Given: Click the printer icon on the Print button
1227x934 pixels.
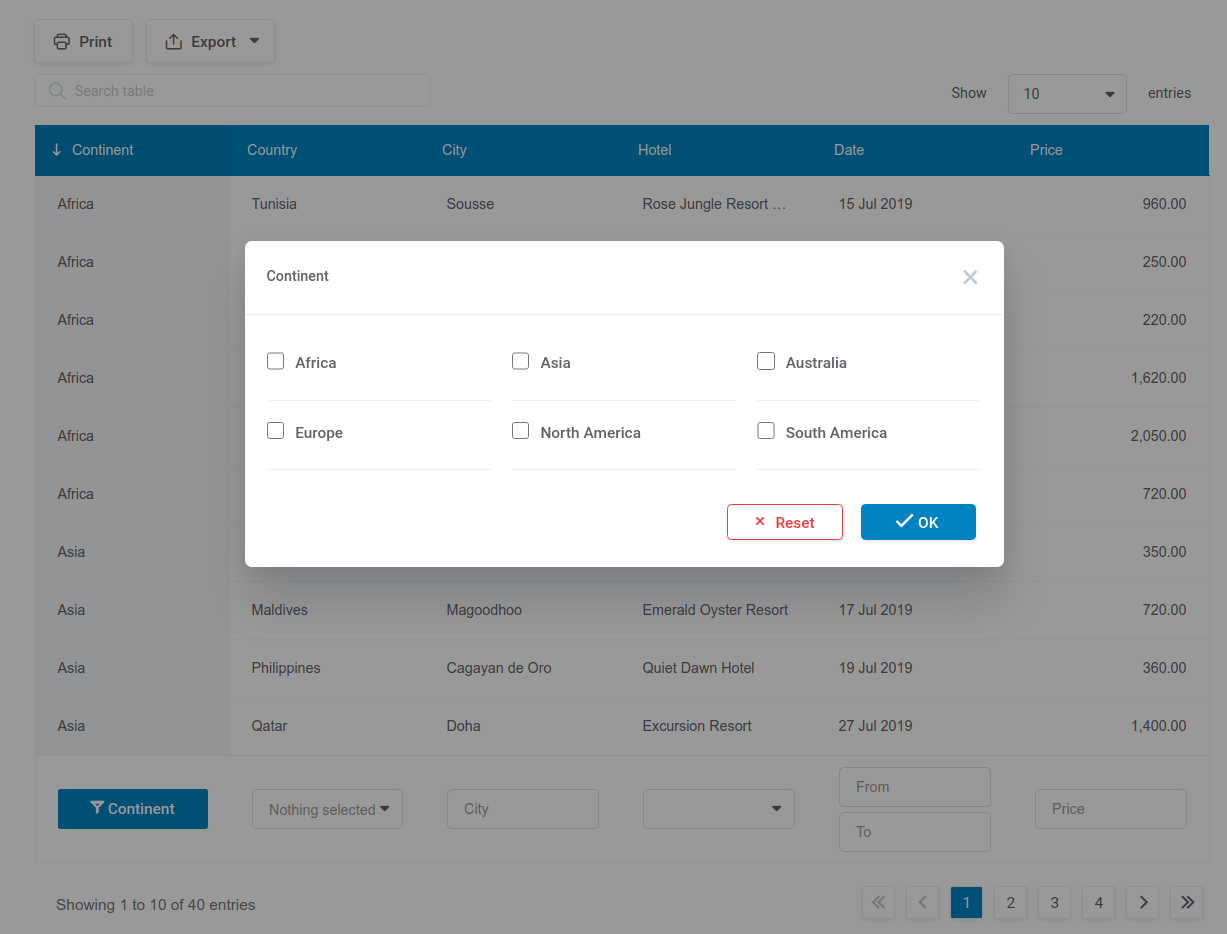Looking at the screenshot, I should [x=61, y=41].
